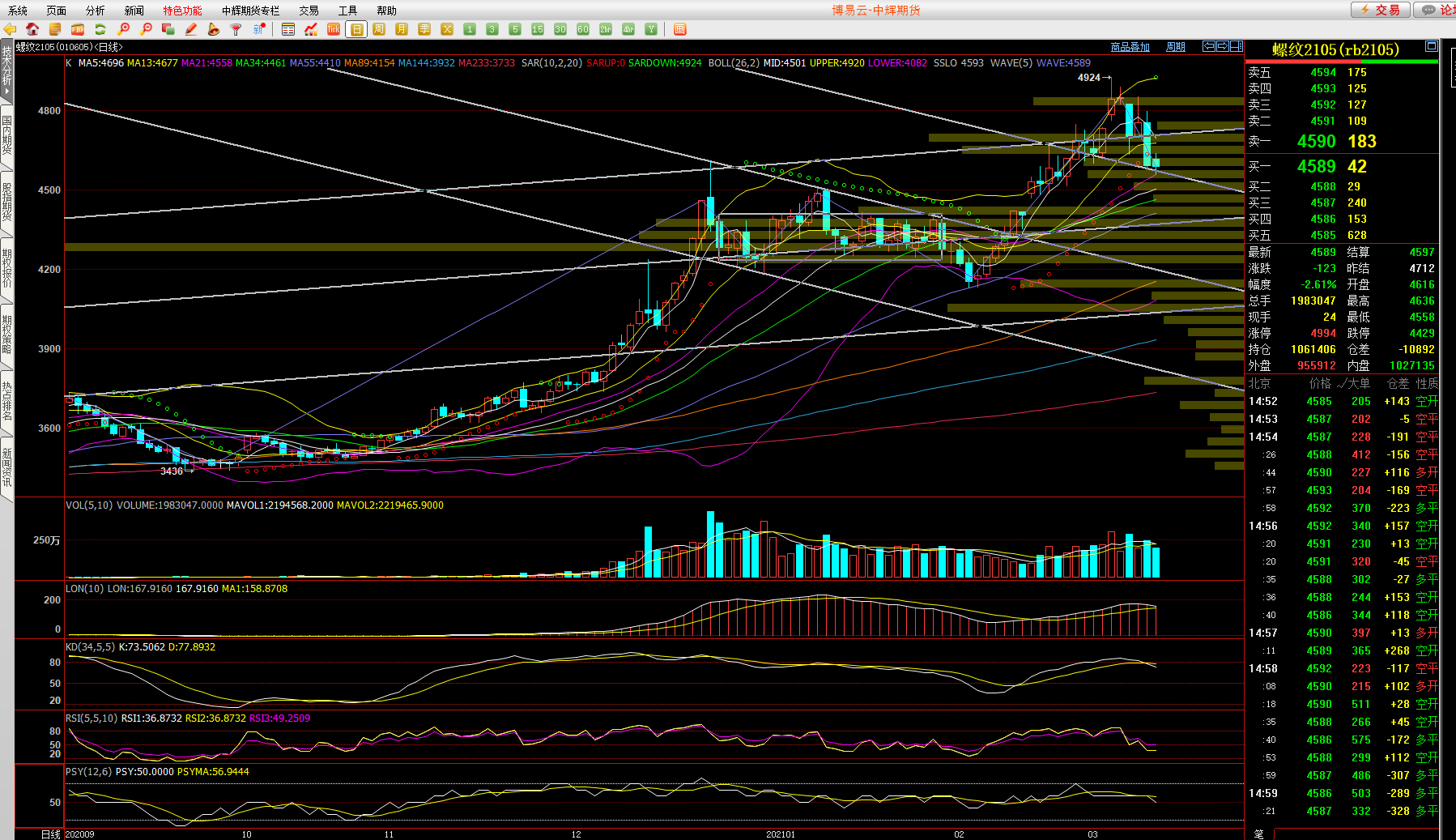Open the 工具 menu
This screenshot has height=840, width=1456.
pyautogui.click(x=348, y=11)
